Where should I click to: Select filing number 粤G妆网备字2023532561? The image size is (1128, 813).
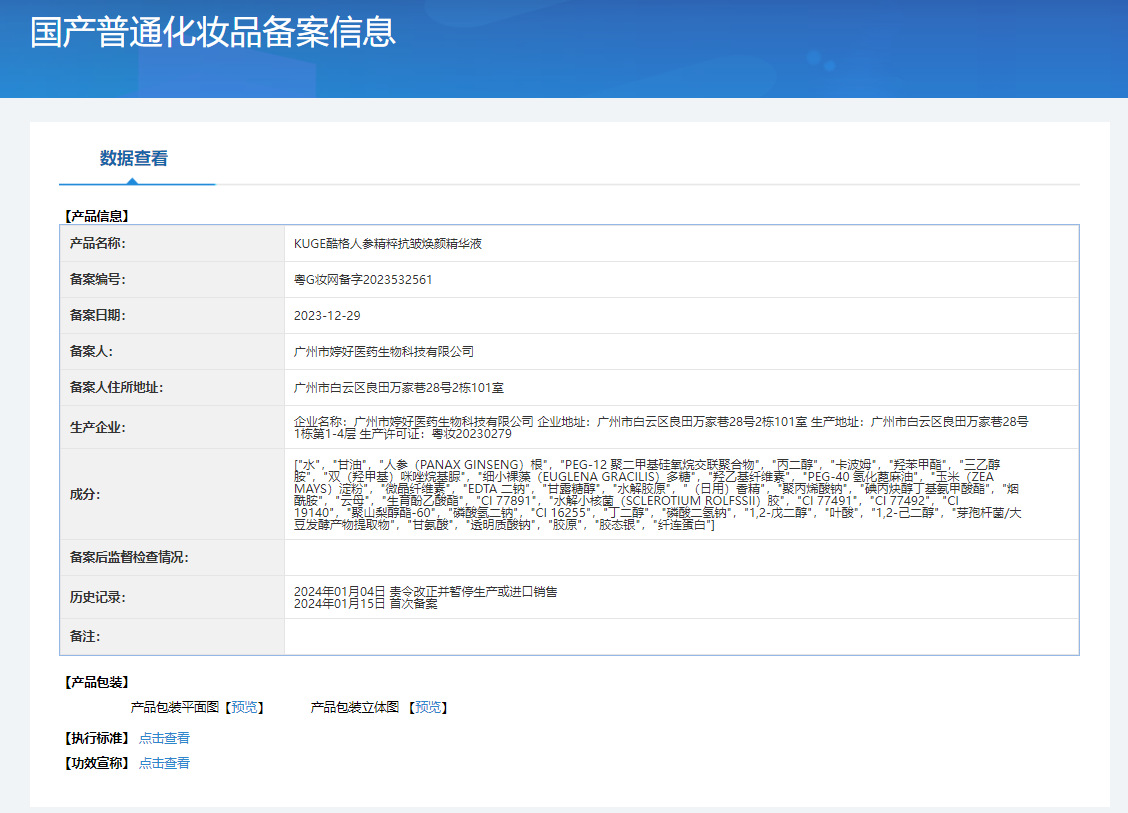point(363,280)
